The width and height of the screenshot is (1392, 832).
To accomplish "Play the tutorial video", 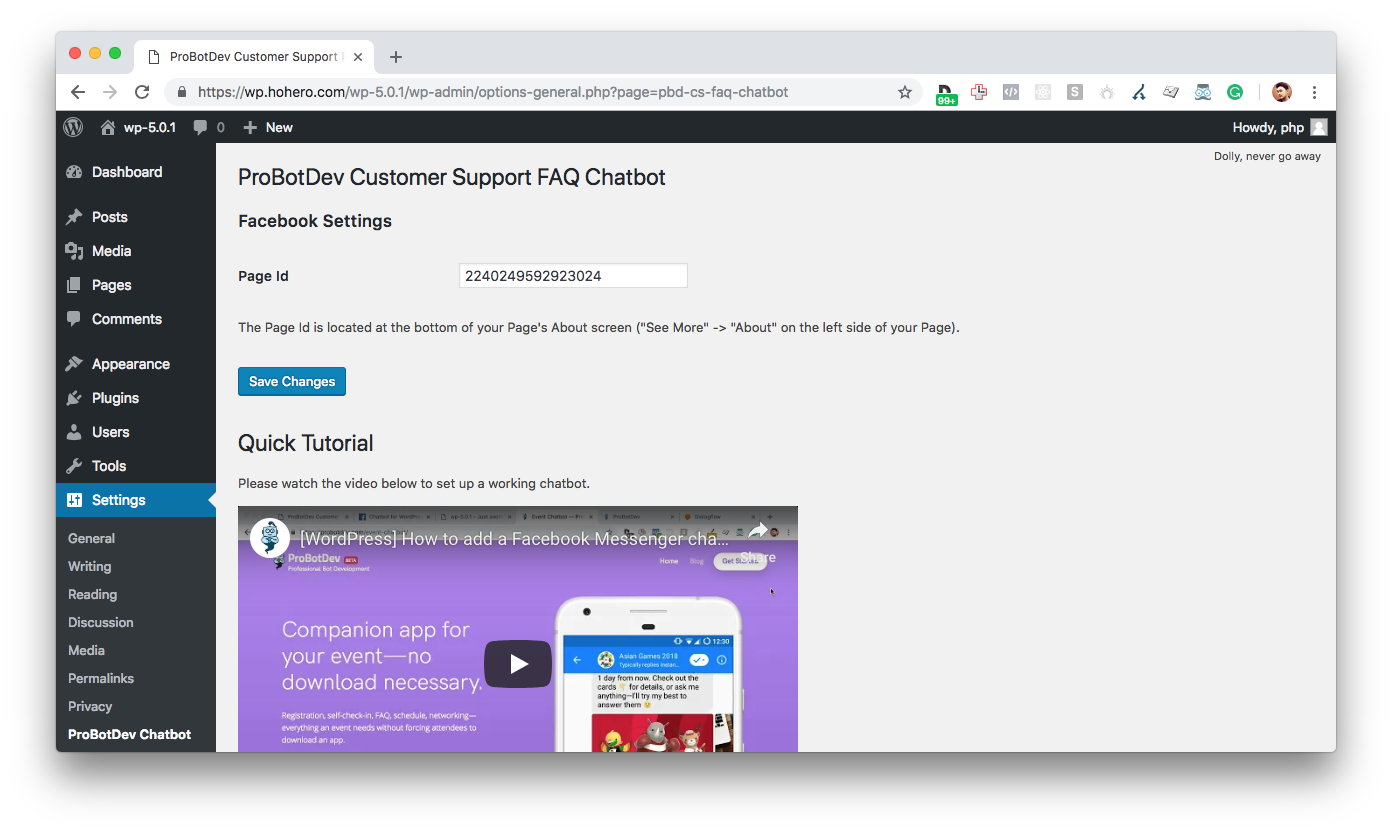I will coord(518,664).
